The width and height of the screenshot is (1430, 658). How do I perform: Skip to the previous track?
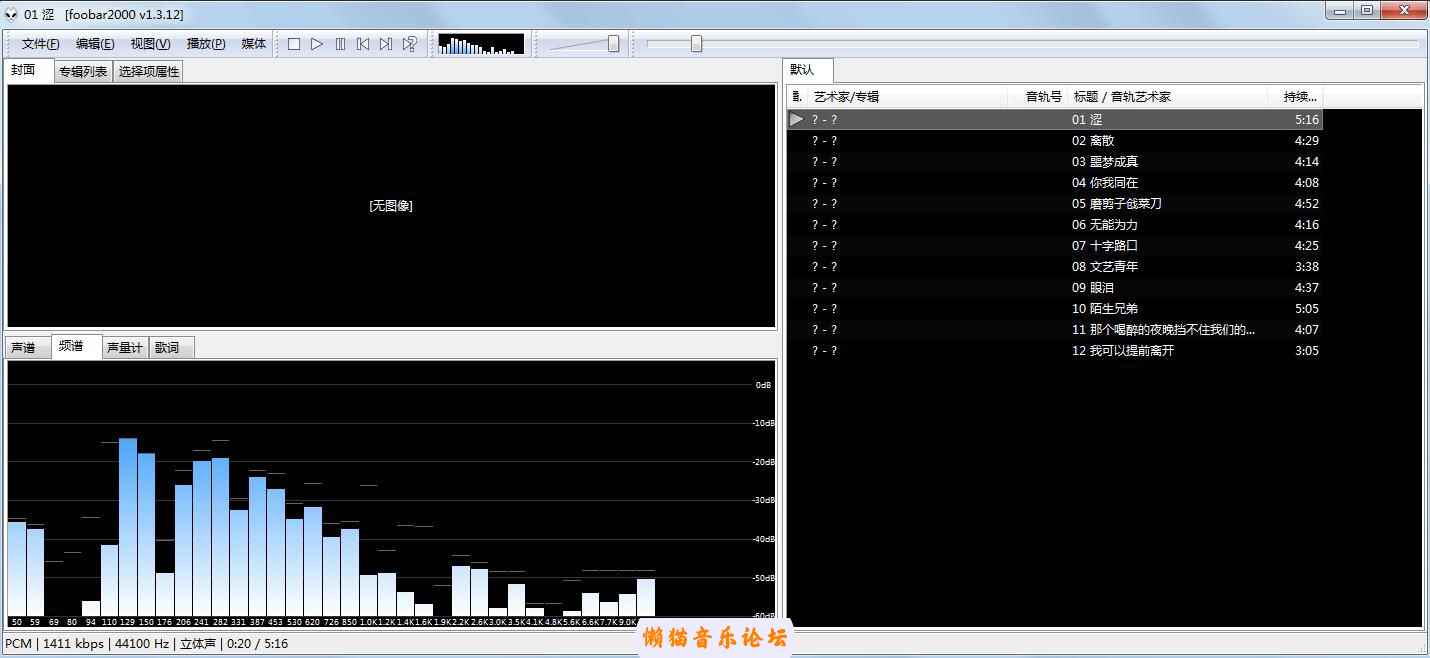(x=363, y=44)
